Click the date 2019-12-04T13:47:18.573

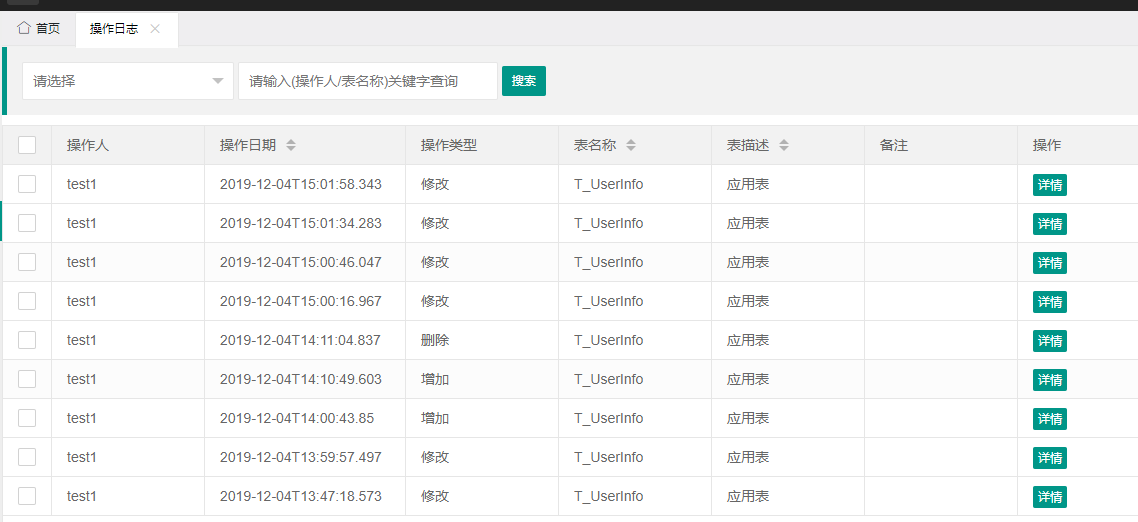300,497
